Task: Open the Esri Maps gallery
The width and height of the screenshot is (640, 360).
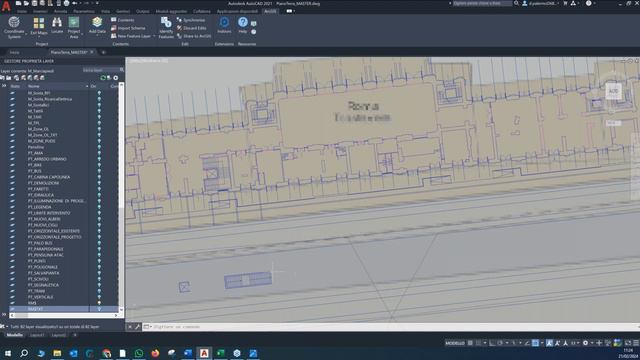Action: point(39,26)
